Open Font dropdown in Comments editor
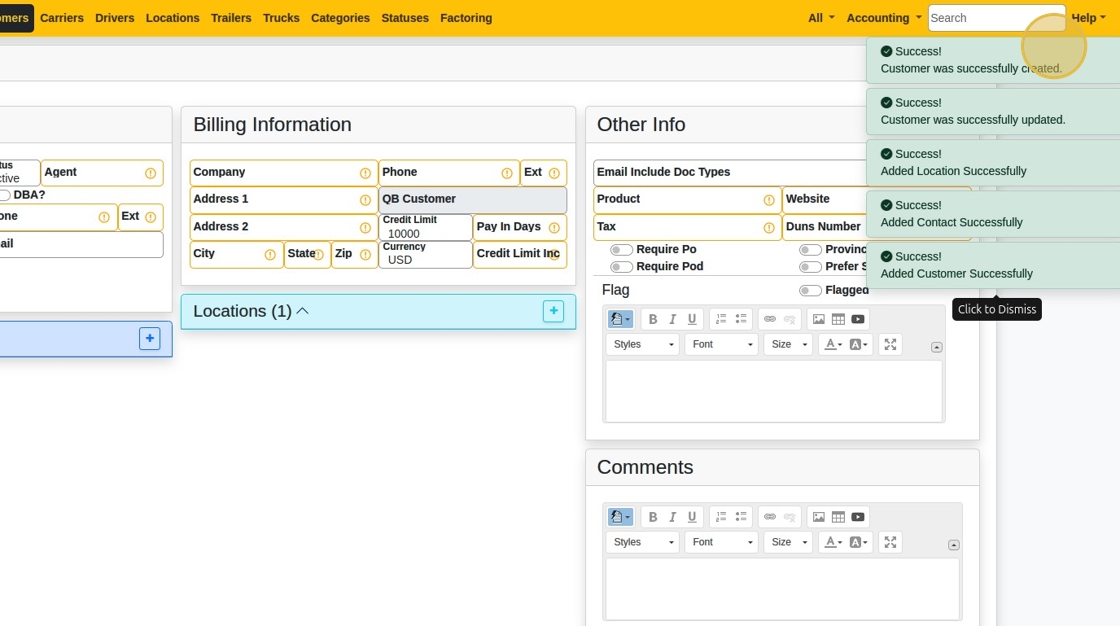Image resolution: width=1120 pixels, height=626 pixels. click(x=722, y=542)
